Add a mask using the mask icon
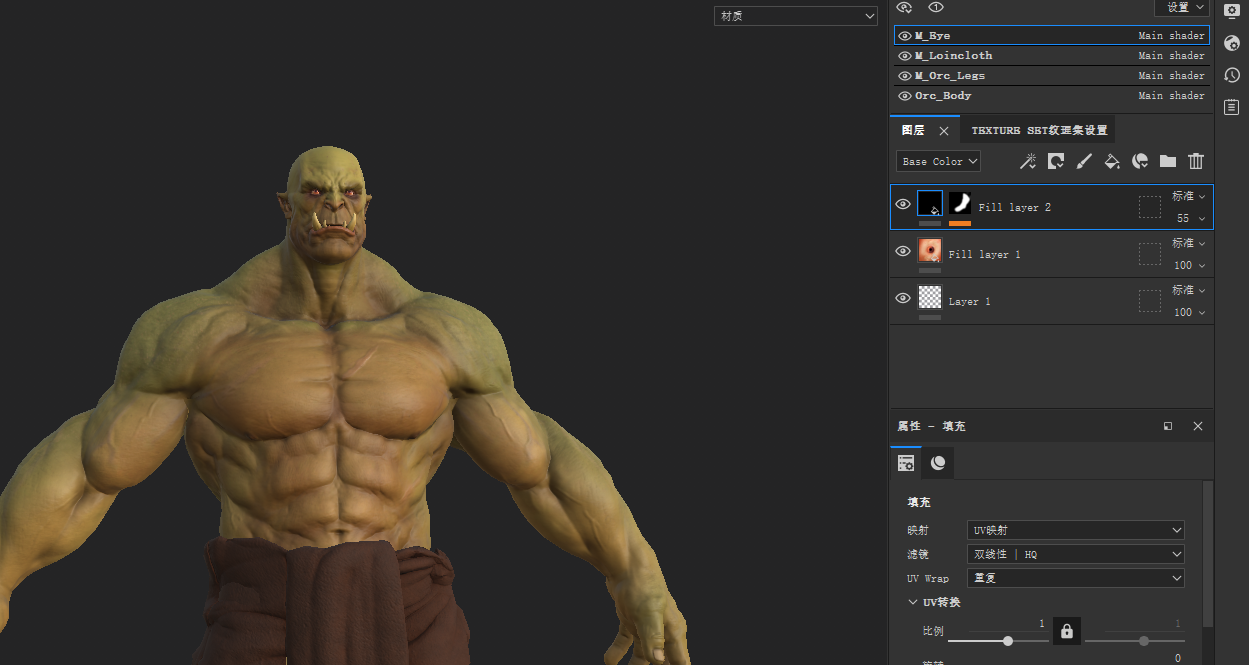 click(x=1055, y=161)
